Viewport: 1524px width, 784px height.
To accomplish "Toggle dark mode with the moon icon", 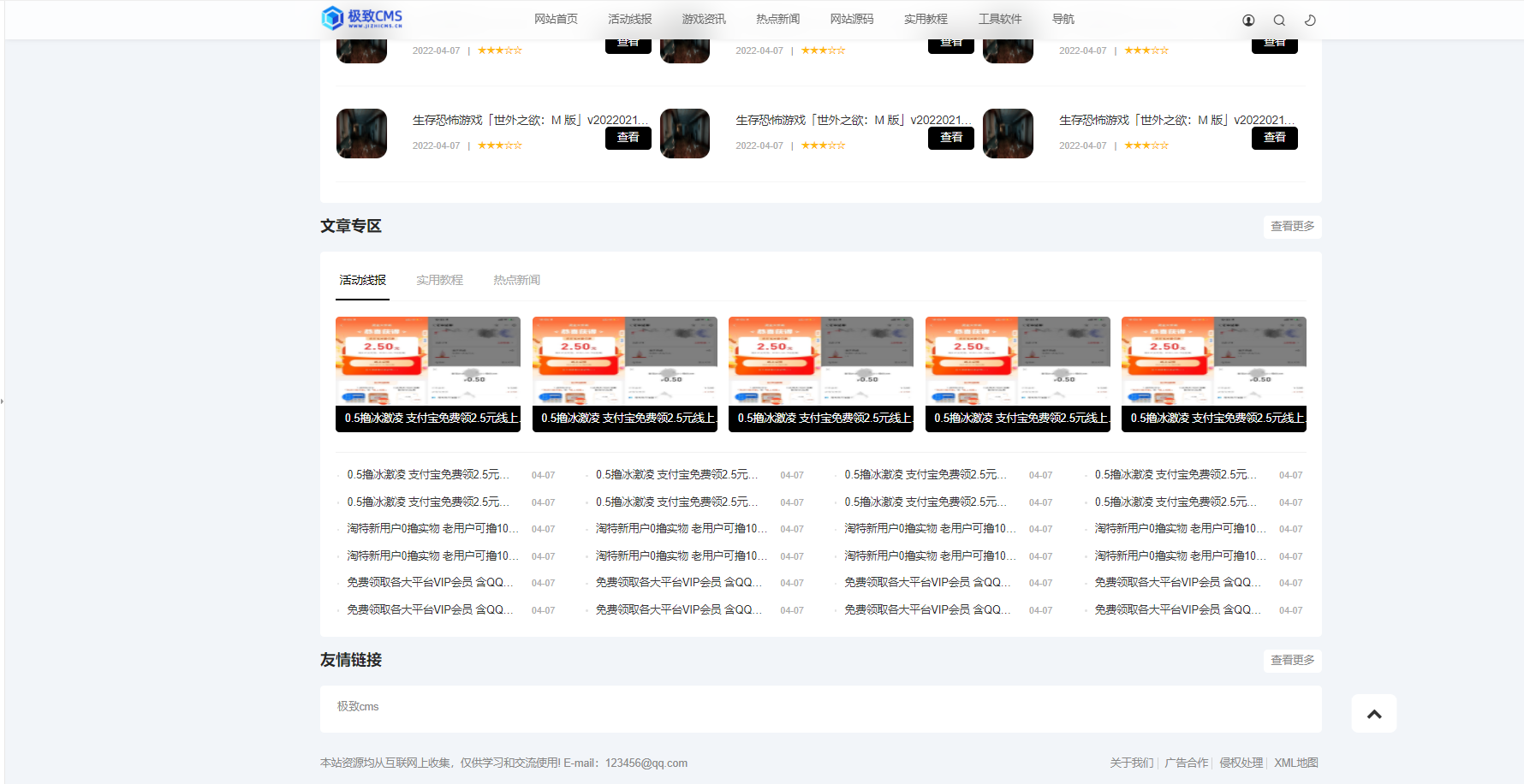I will point(1309,19).
